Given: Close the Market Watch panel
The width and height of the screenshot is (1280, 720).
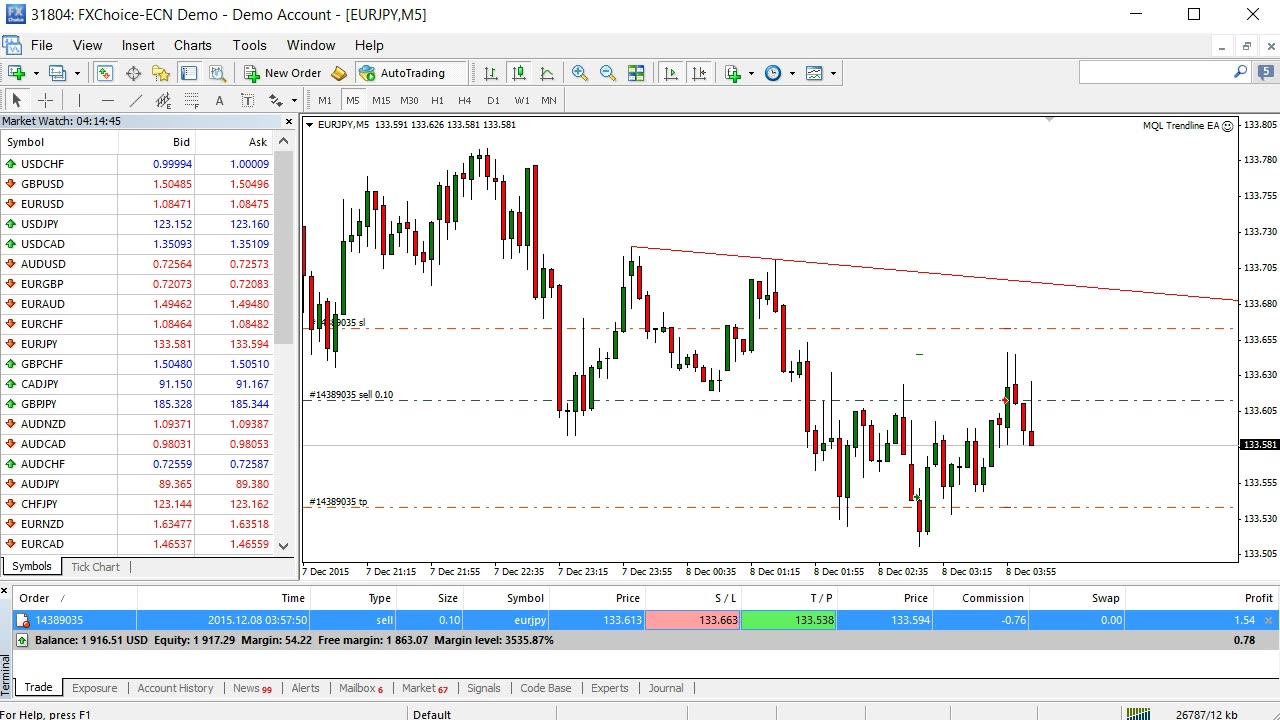Looking at the screenshot, I should point(289,121).
